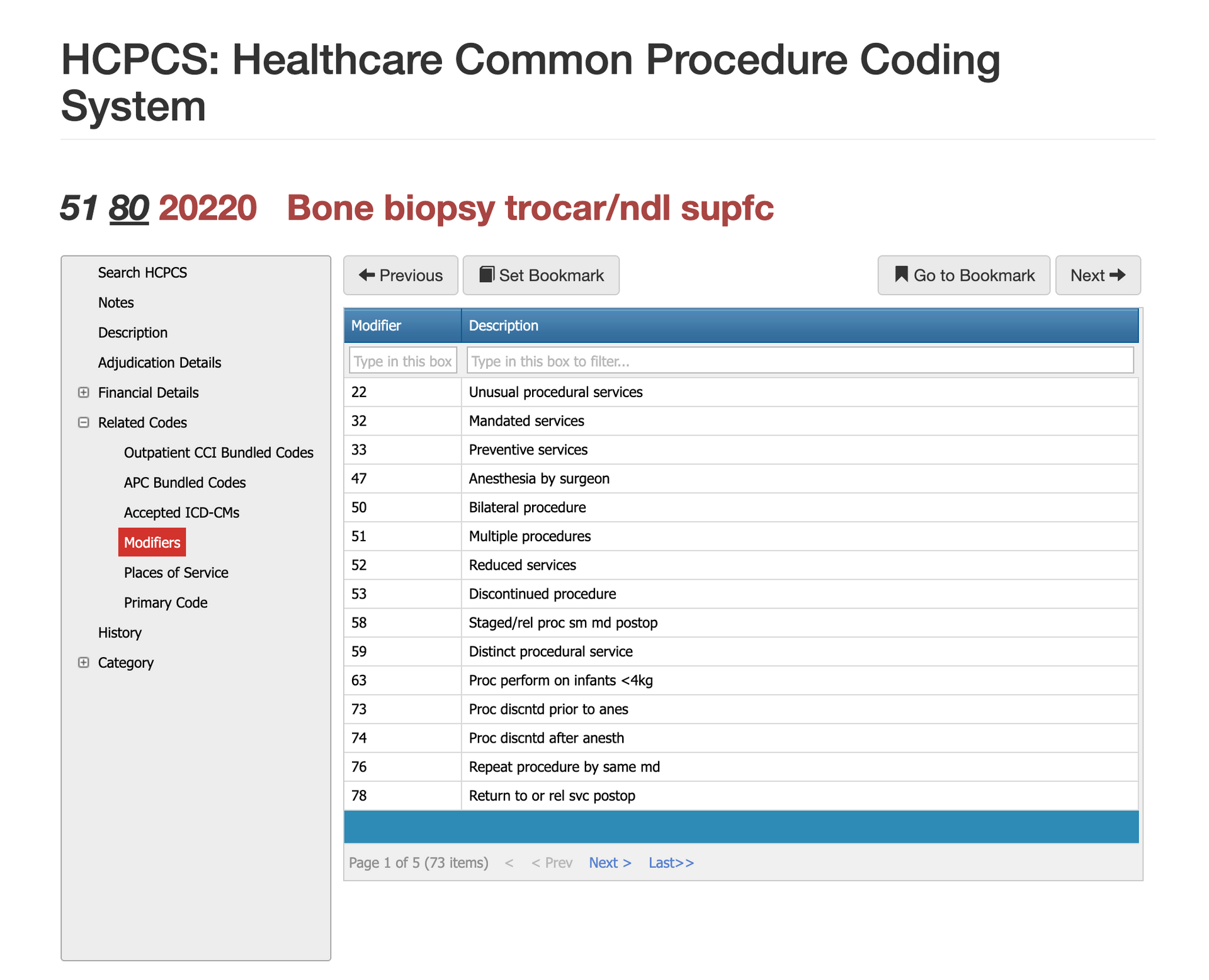Click the Next arrow navigation button

pyautogui.click(x=1098, y=275)
